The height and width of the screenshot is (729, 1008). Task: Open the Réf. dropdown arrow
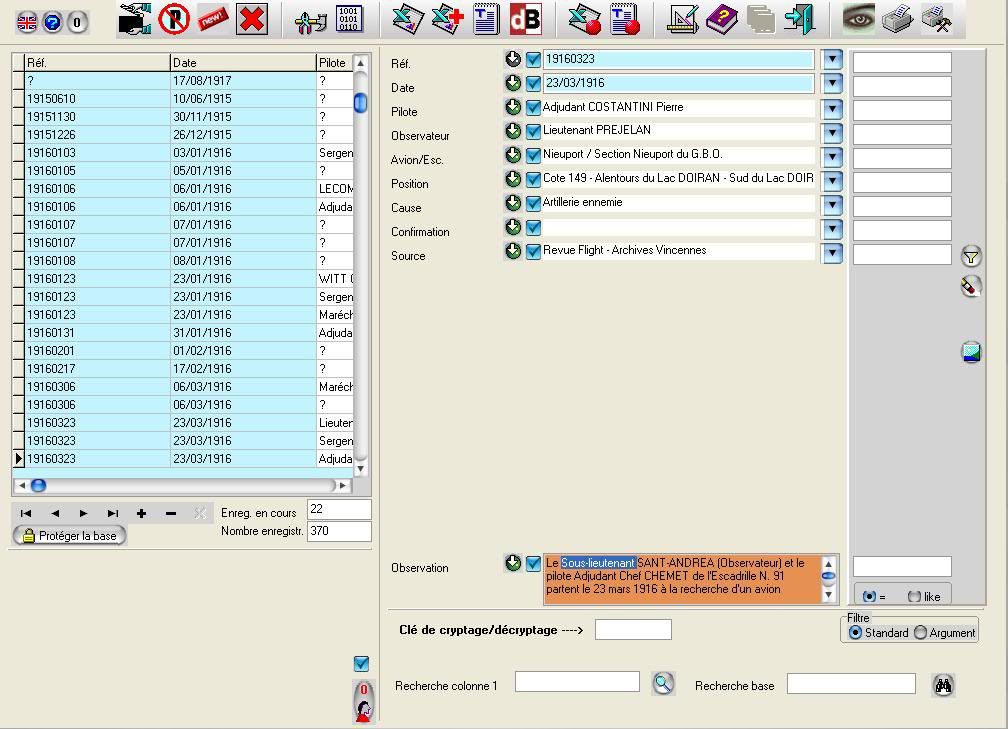click(832, 60)
